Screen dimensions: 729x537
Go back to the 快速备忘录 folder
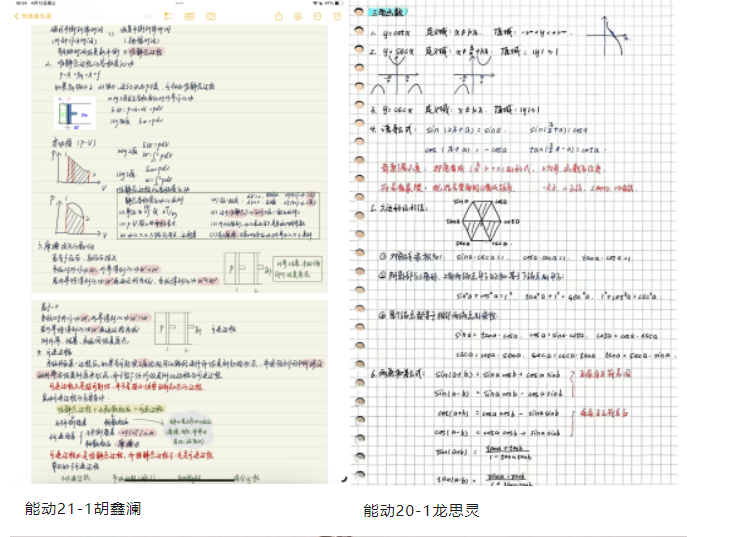[x=32, y=17]
